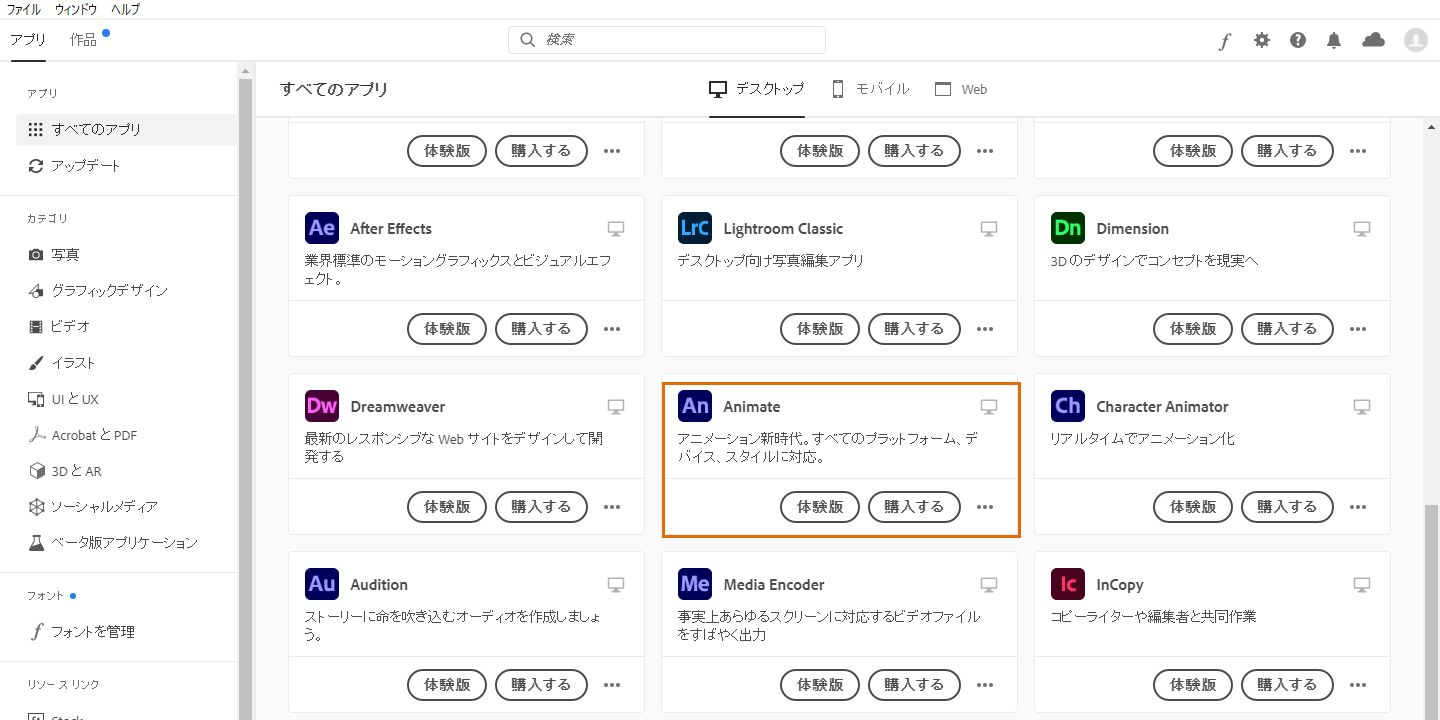1440x720 pixels.
Task: Open the help question mark icon
Action: click(x=1298, y=40)
